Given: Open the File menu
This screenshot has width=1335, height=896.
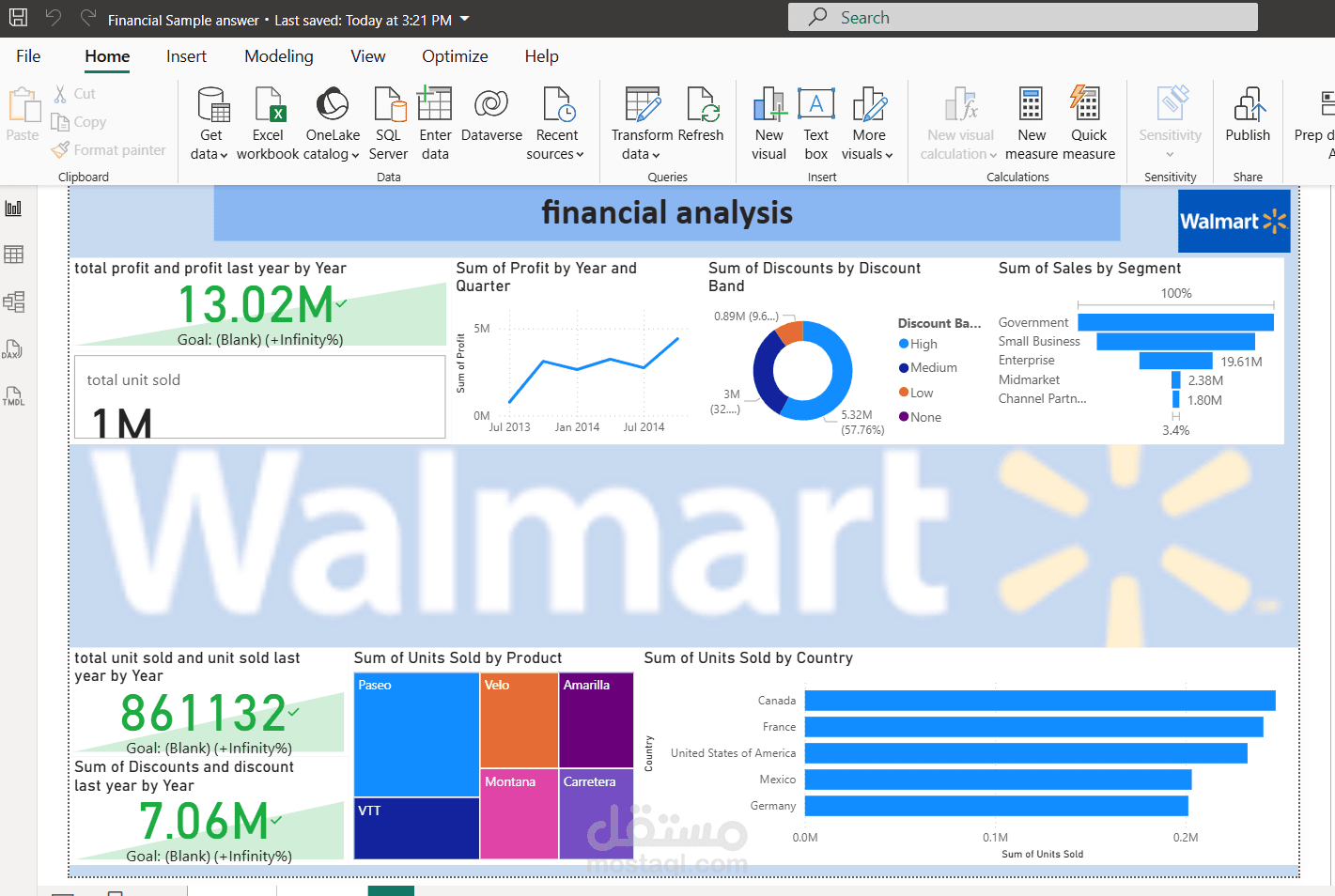Looking at the screenshot, I should [28, 56].
